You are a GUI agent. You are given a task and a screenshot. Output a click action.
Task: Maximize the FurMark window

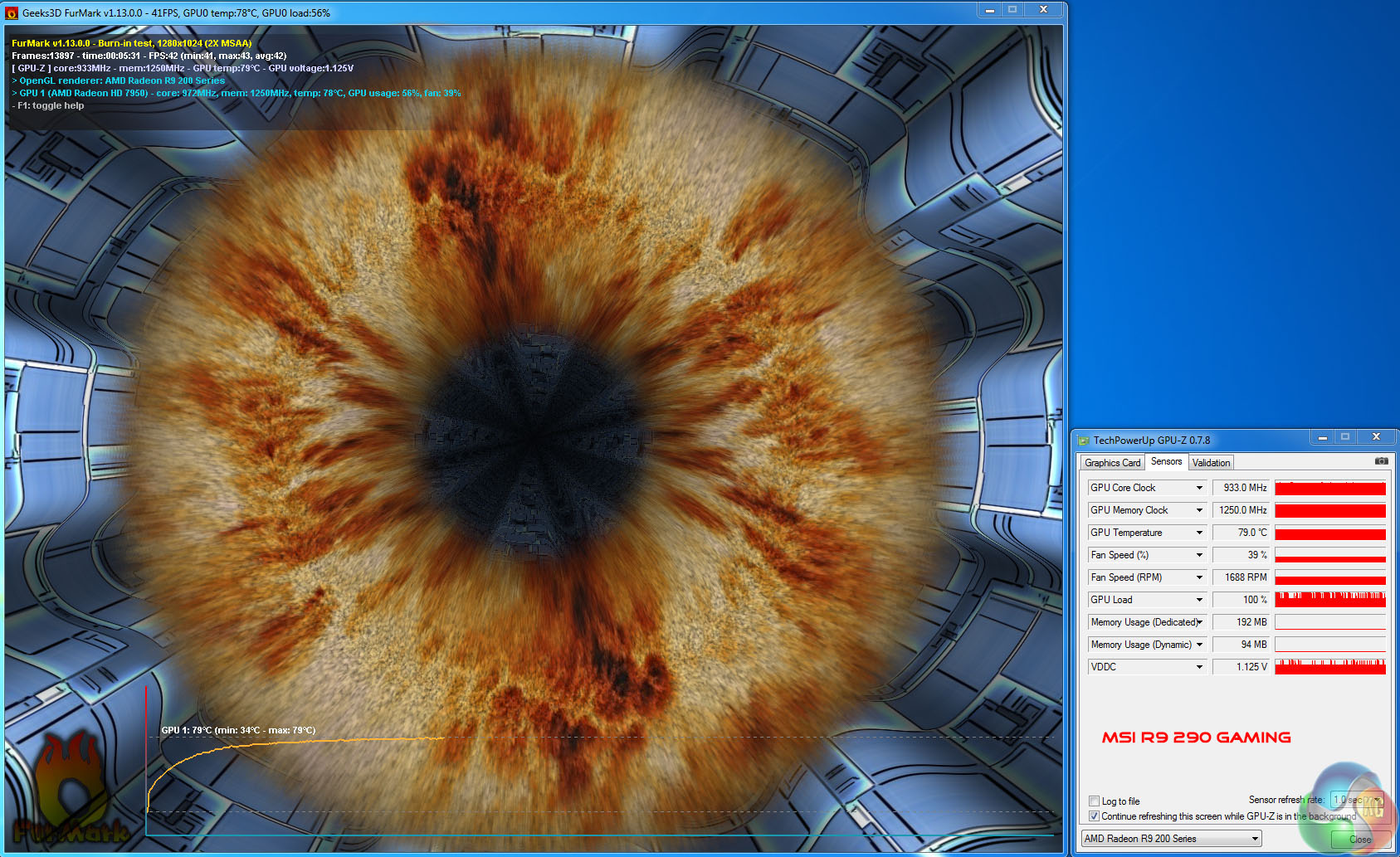pos(1012,10)
